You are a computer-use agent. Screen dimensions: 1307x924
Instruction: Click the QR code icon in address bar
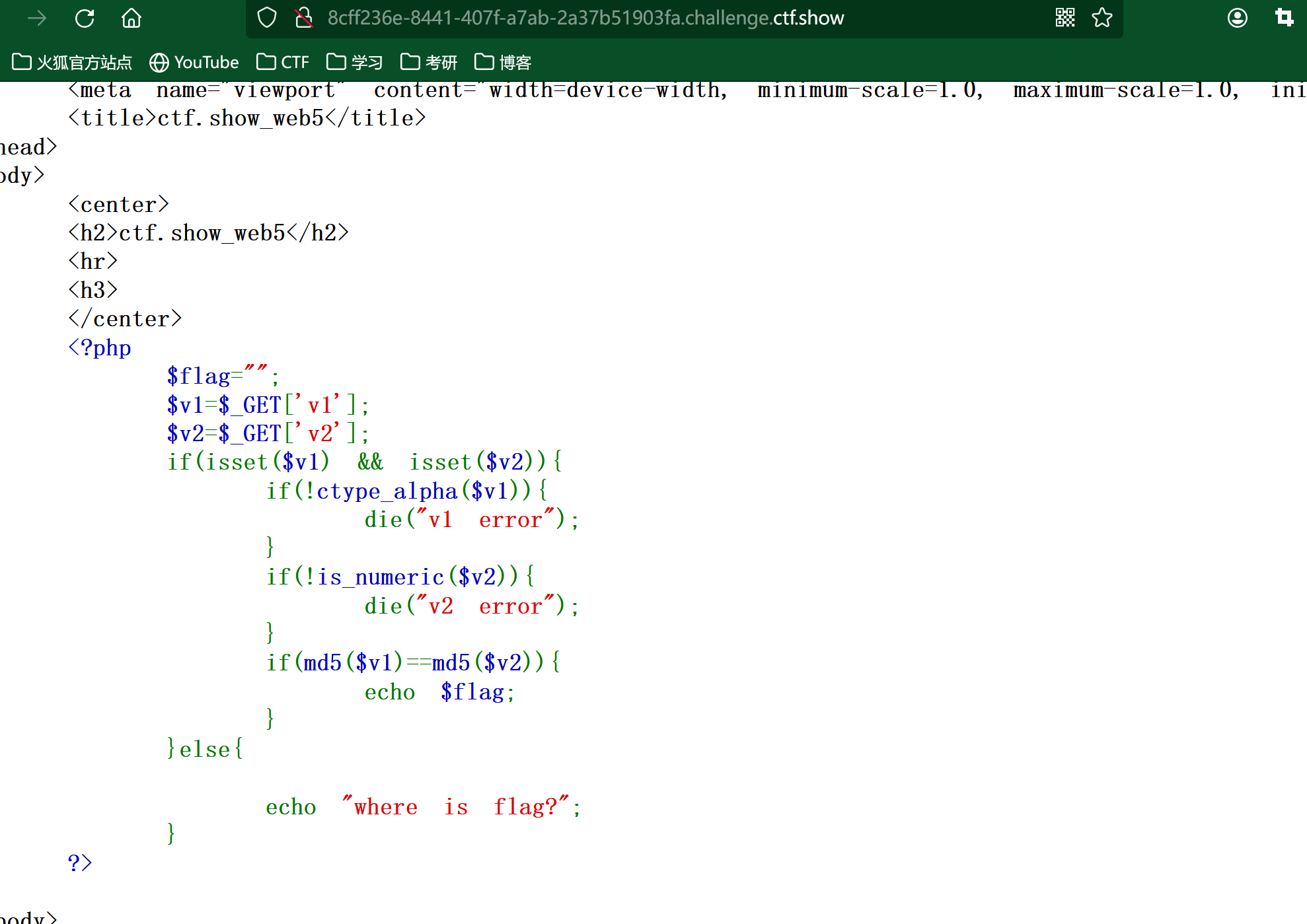point(1065,18)
